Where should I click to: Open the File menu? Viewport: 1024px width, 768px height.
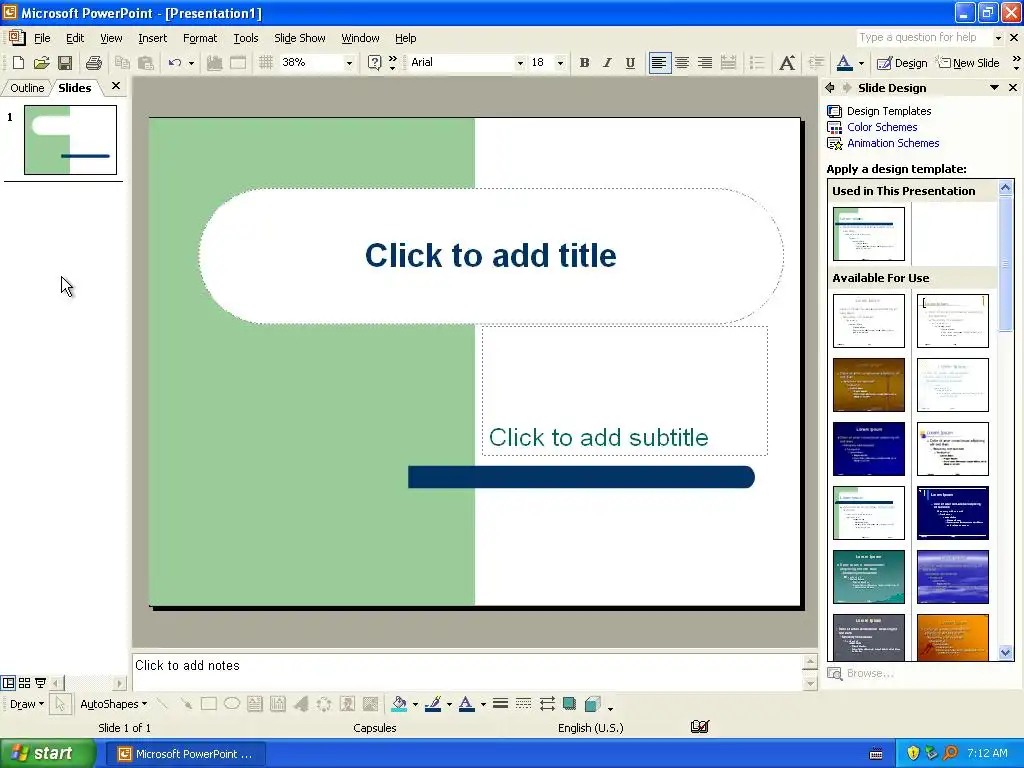[42, 38]
